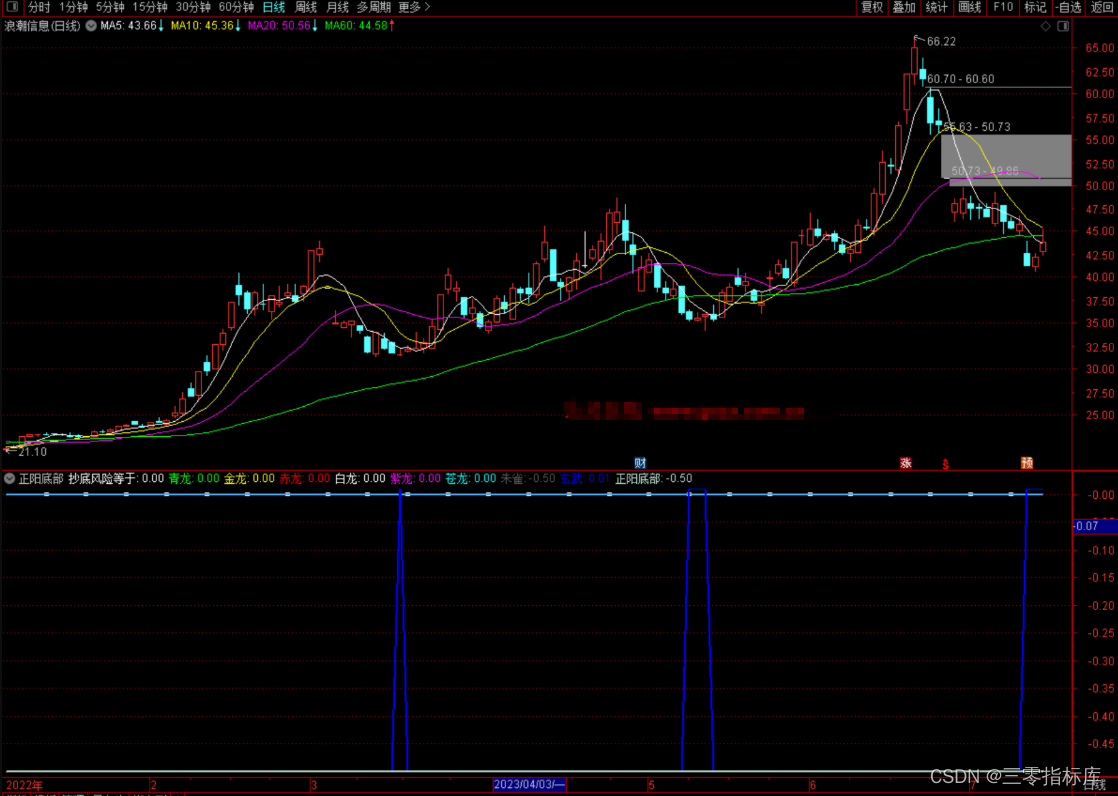Click the 55.63 - 50.73 gap label
The width and height of the screenshot is (1118, 796).
pos(976,126)
